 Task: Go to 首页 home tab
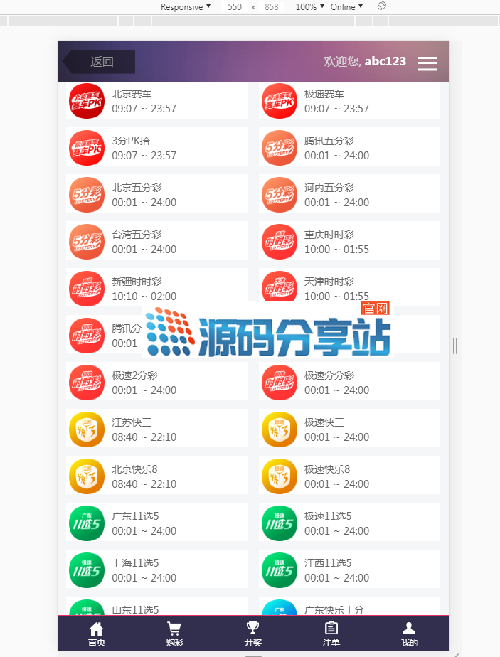[96, 634]
